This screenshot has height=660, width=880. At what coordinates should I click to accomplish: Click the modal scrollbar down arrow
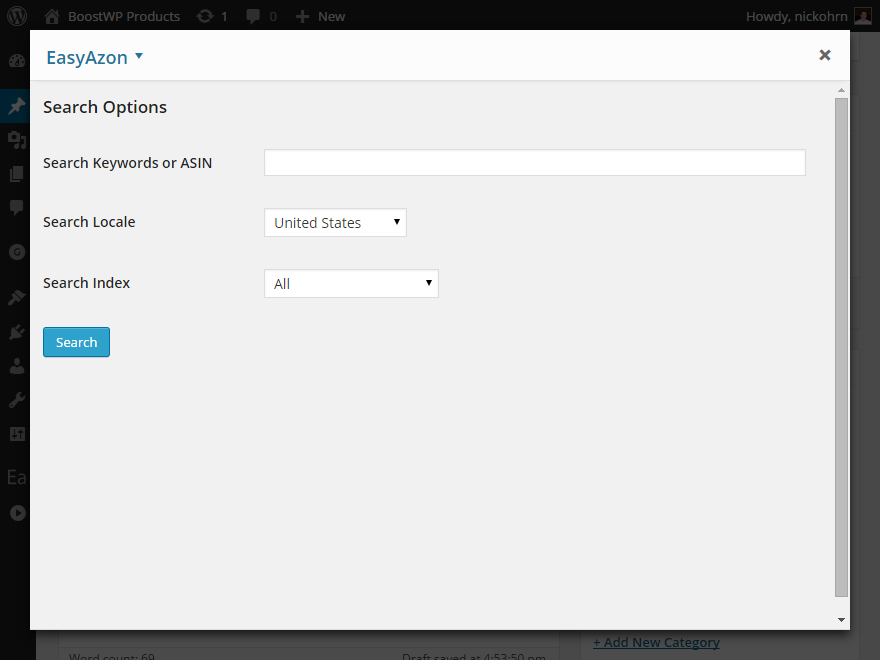(841, 620)
